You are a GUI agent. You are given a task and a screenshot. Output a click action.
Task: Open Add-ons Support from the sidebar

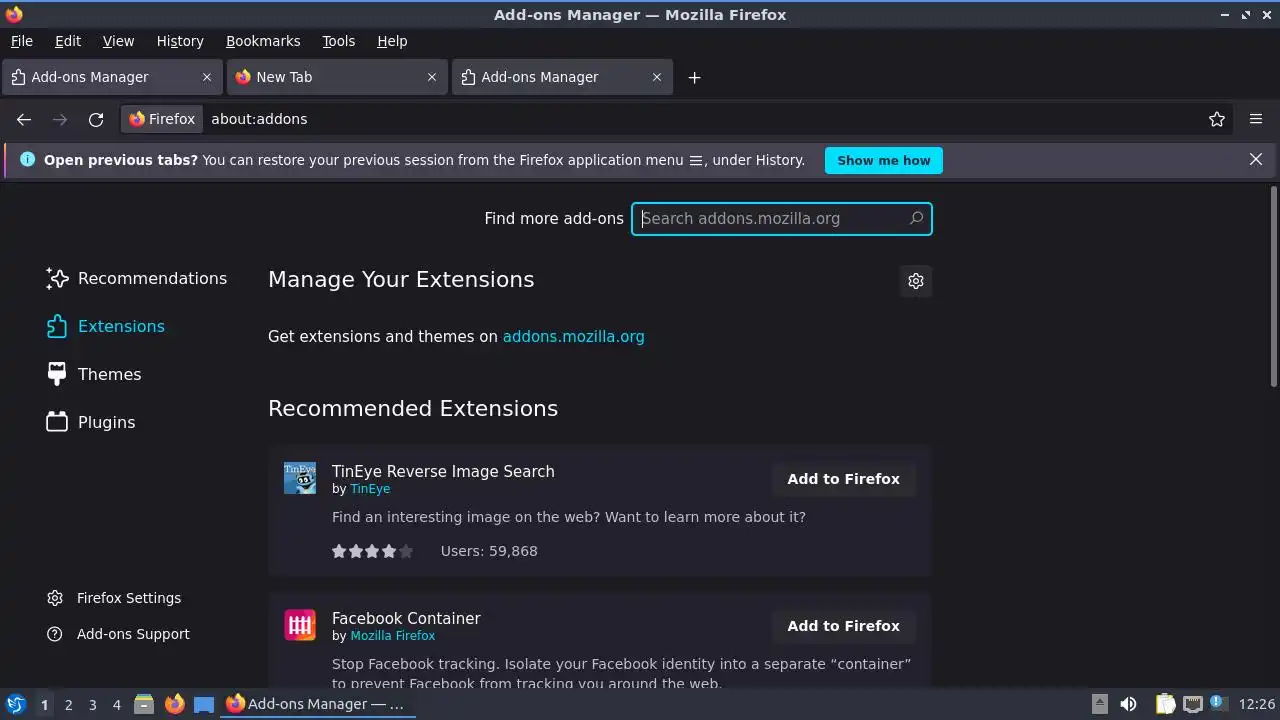118,634
